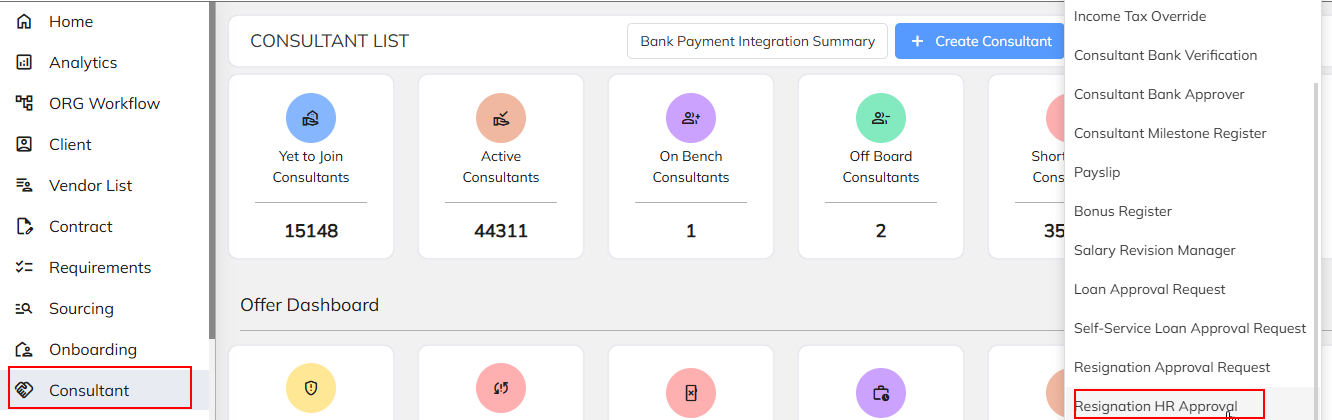This screenshot has width=1332, height=420.
Task: Go to Sourcing in the sidebar
Action: coord(81,308)
